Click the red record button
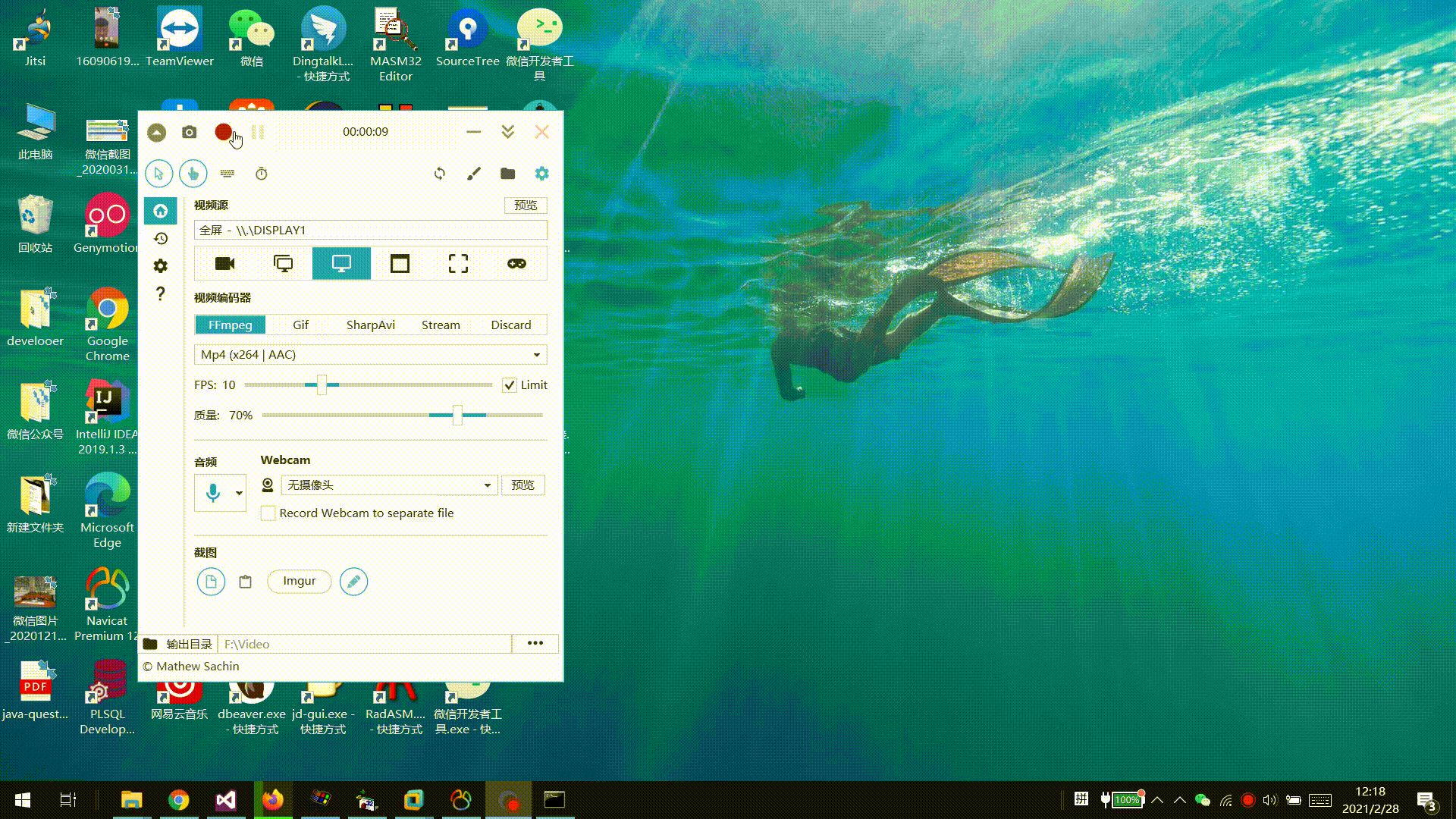 tap(223, 132)
